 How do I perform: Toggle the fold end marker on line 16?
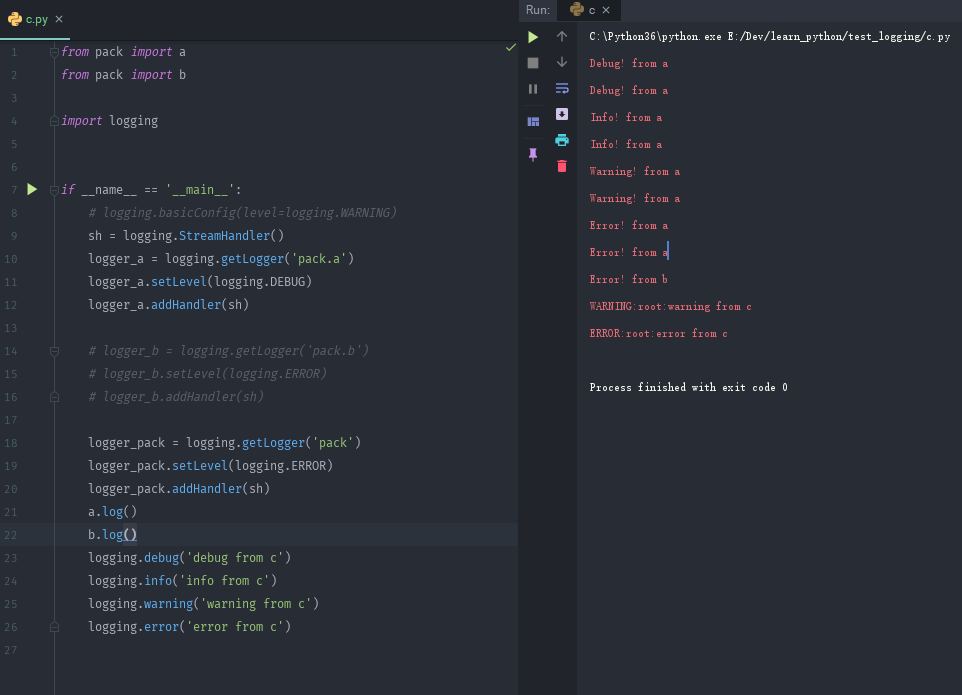click(54, 397)
